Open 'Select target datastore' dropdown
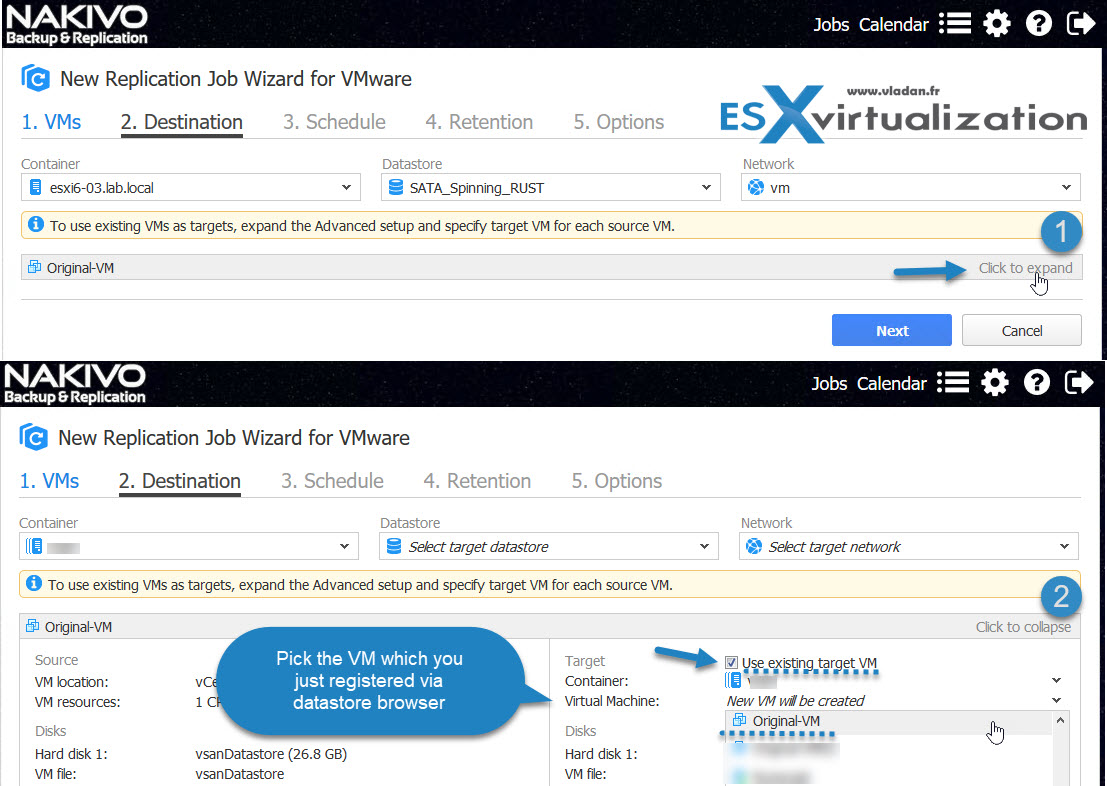The height and width of the screenshot is (786, 1107). pos(549,547)
